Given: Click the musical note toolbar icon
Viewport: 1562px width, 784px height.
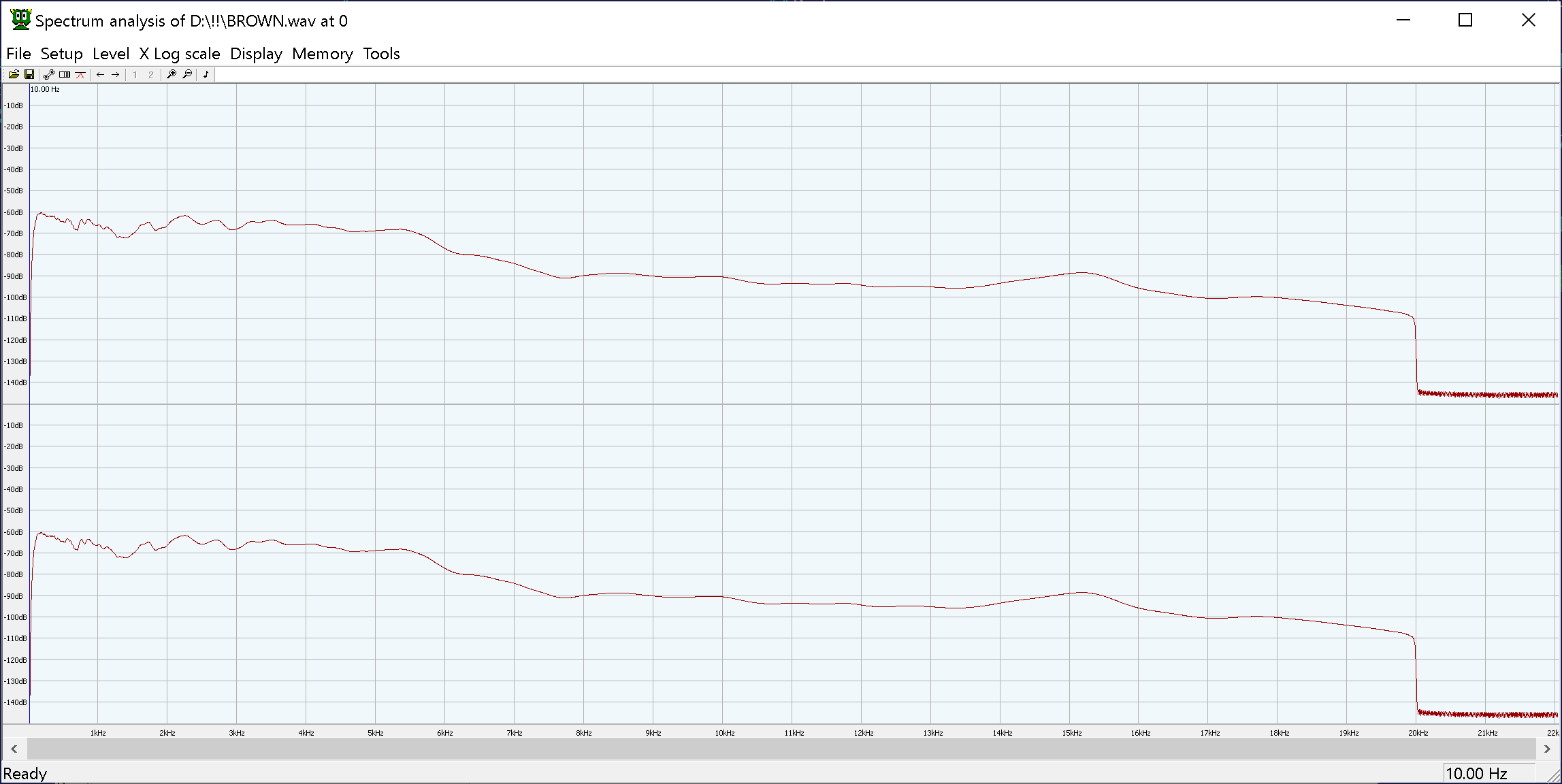Looking at the screenshot, I should point(206,75).
